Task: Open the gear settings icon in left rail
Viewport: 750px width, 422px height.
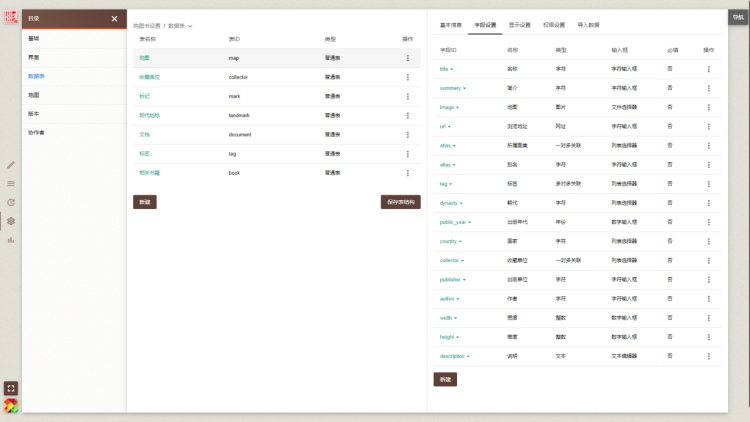Action: [11, 221]
